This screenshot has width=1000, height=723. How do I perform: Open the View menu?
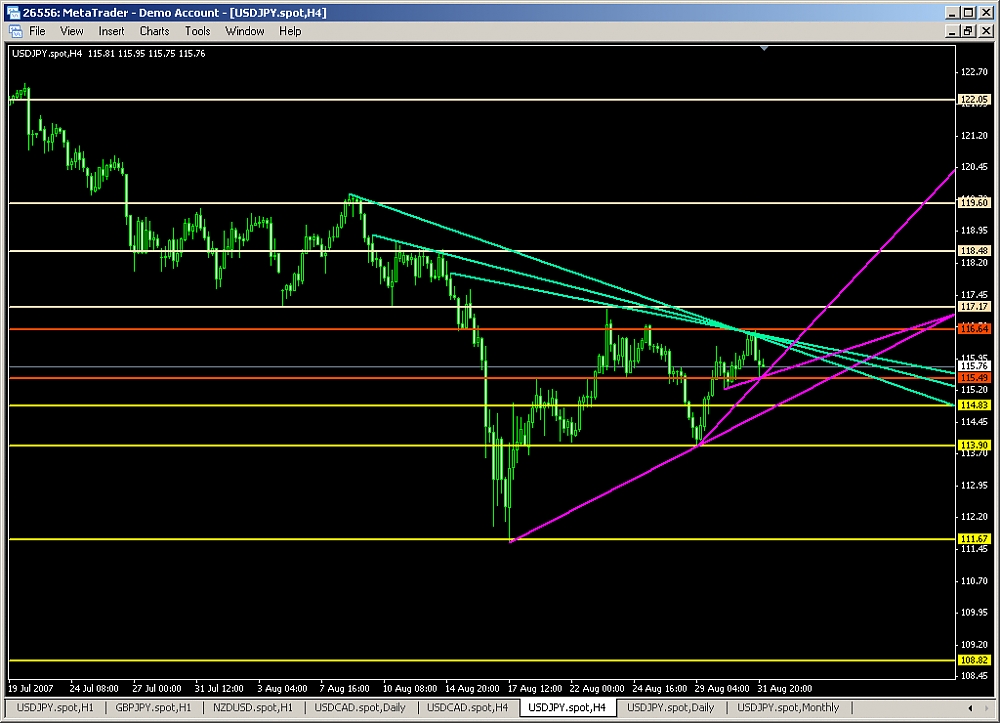(71, 31)
